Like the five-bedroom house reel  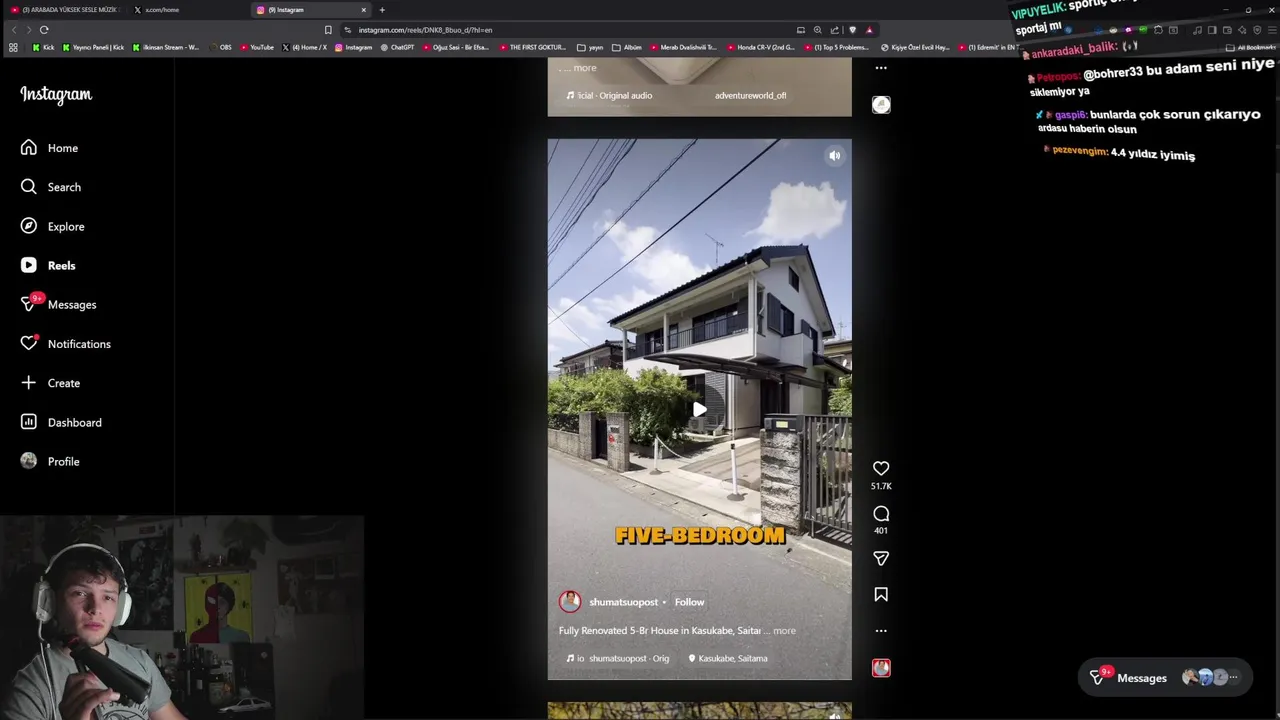click(x=881, y=468)
